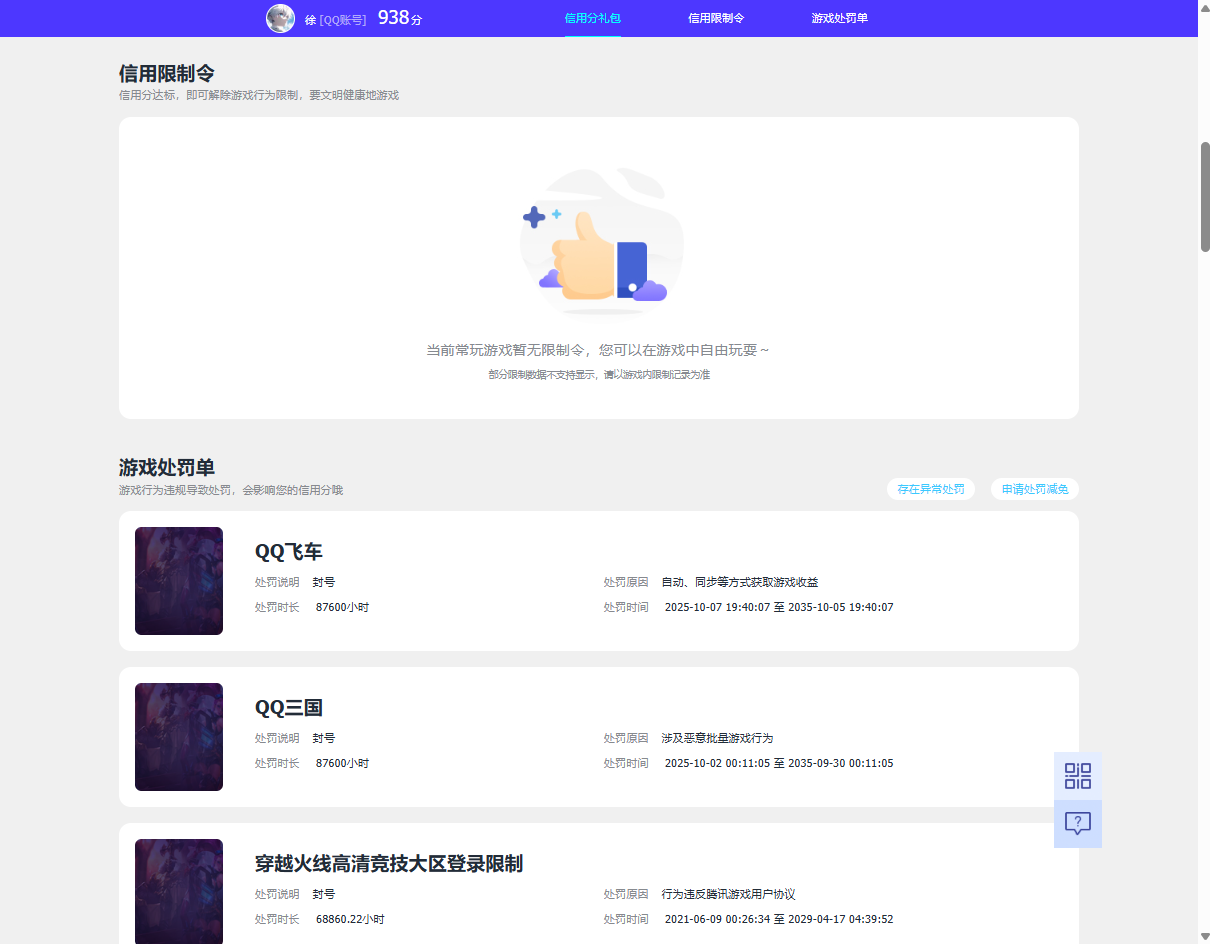Open the QR code floating icon
Image resolution: width=1210 pixels, height=944 pixels.
1078,776
